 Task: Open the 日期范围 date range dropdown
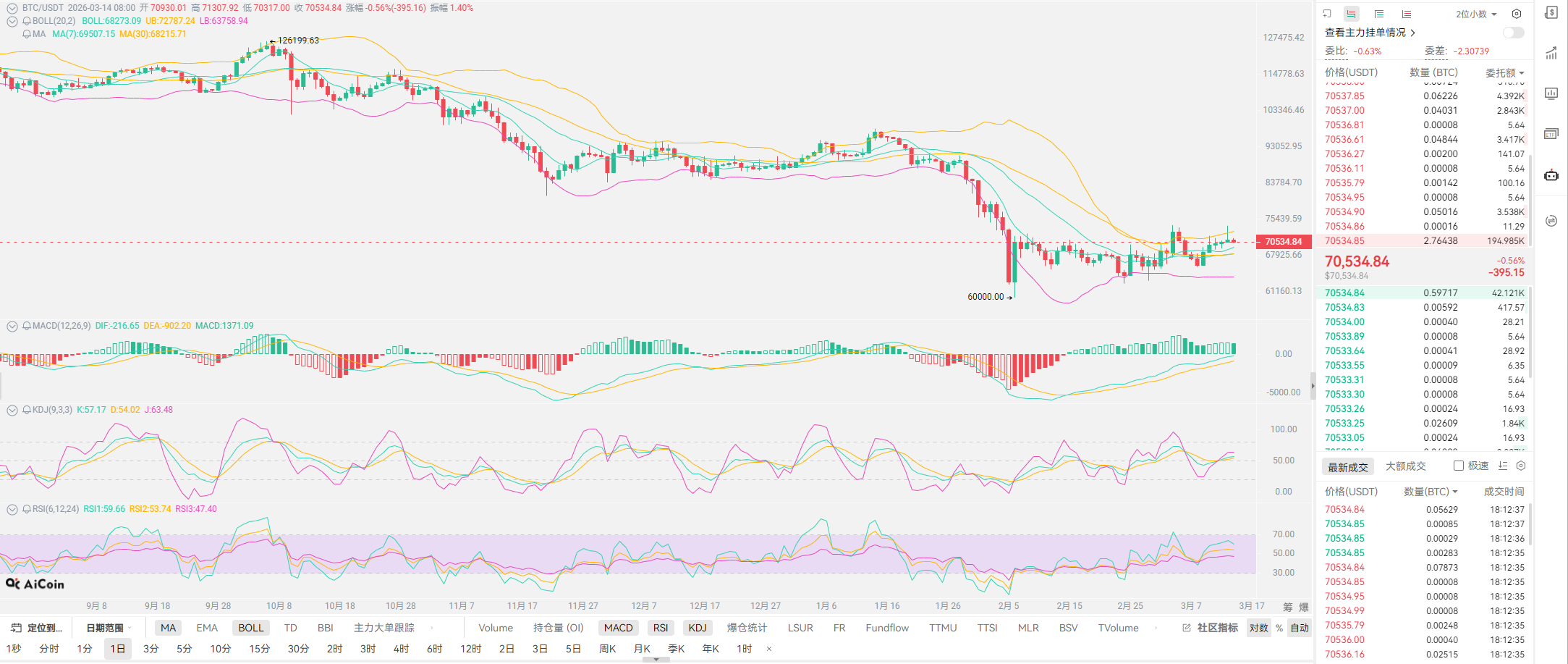(109, 628)
